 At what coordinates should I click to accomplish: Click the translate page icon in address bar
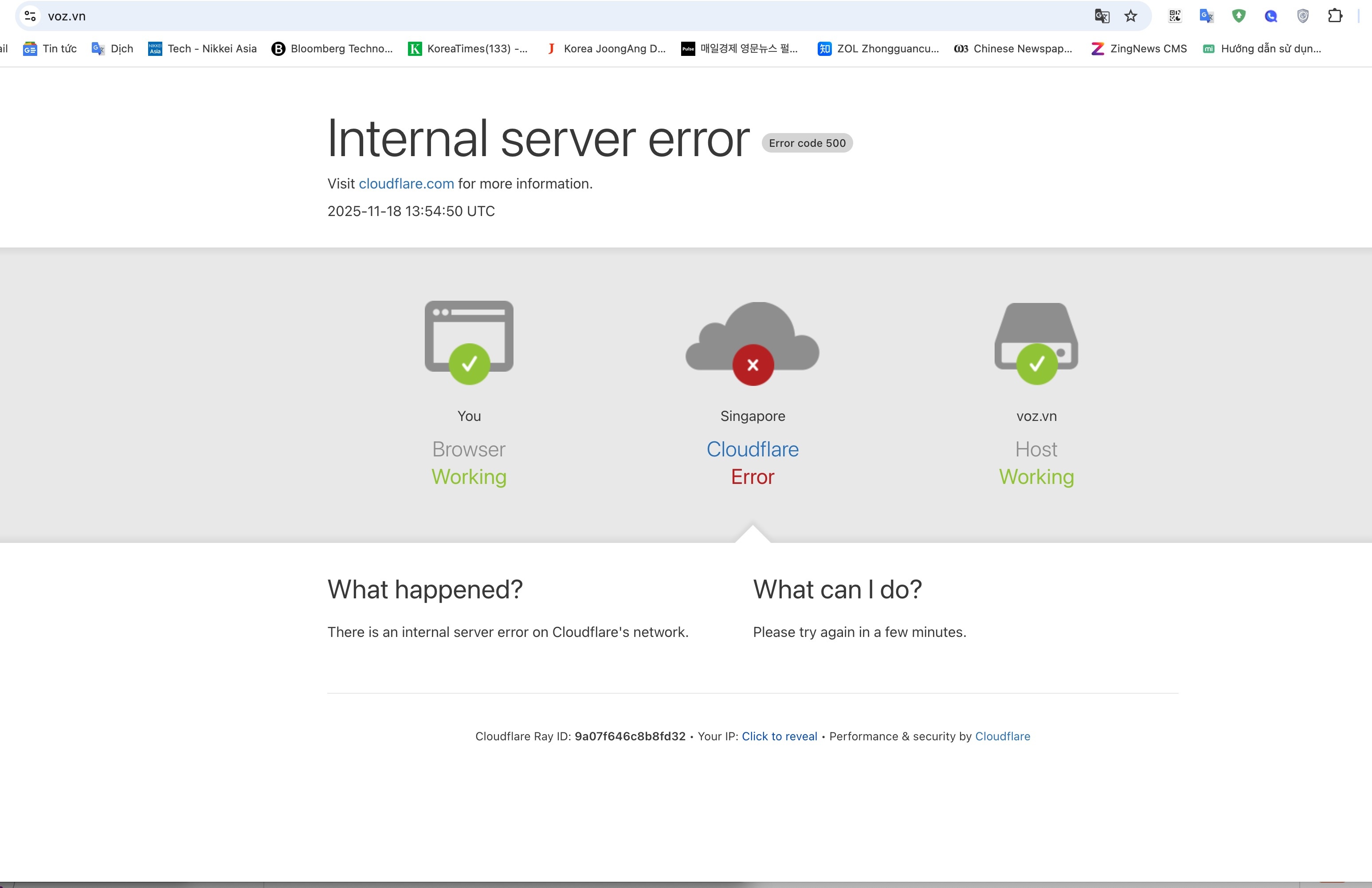pyautogui.click(x=1102, y=16)
